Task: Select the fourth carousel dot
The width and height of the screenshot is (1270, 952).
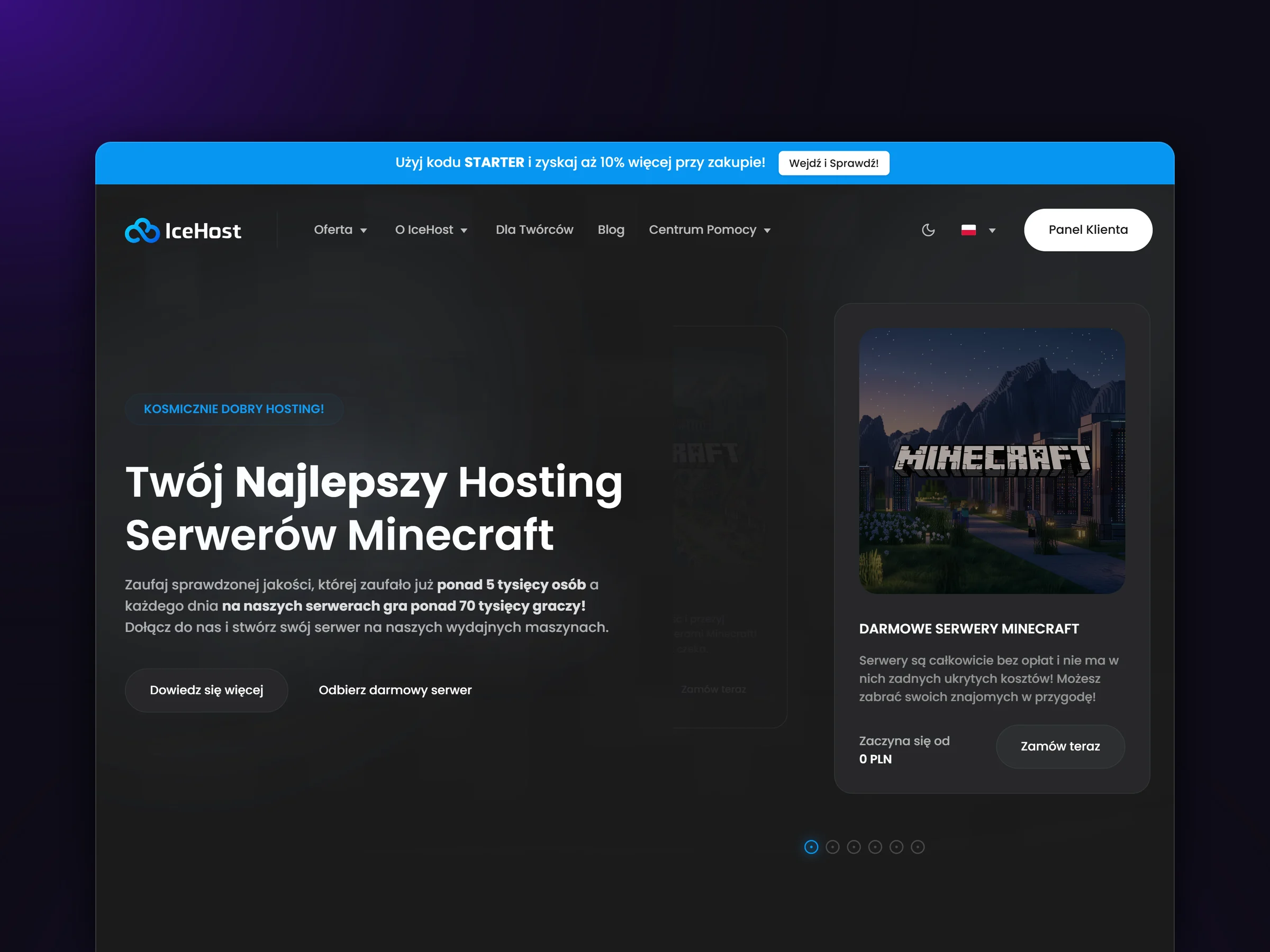Action: point(874,846)
